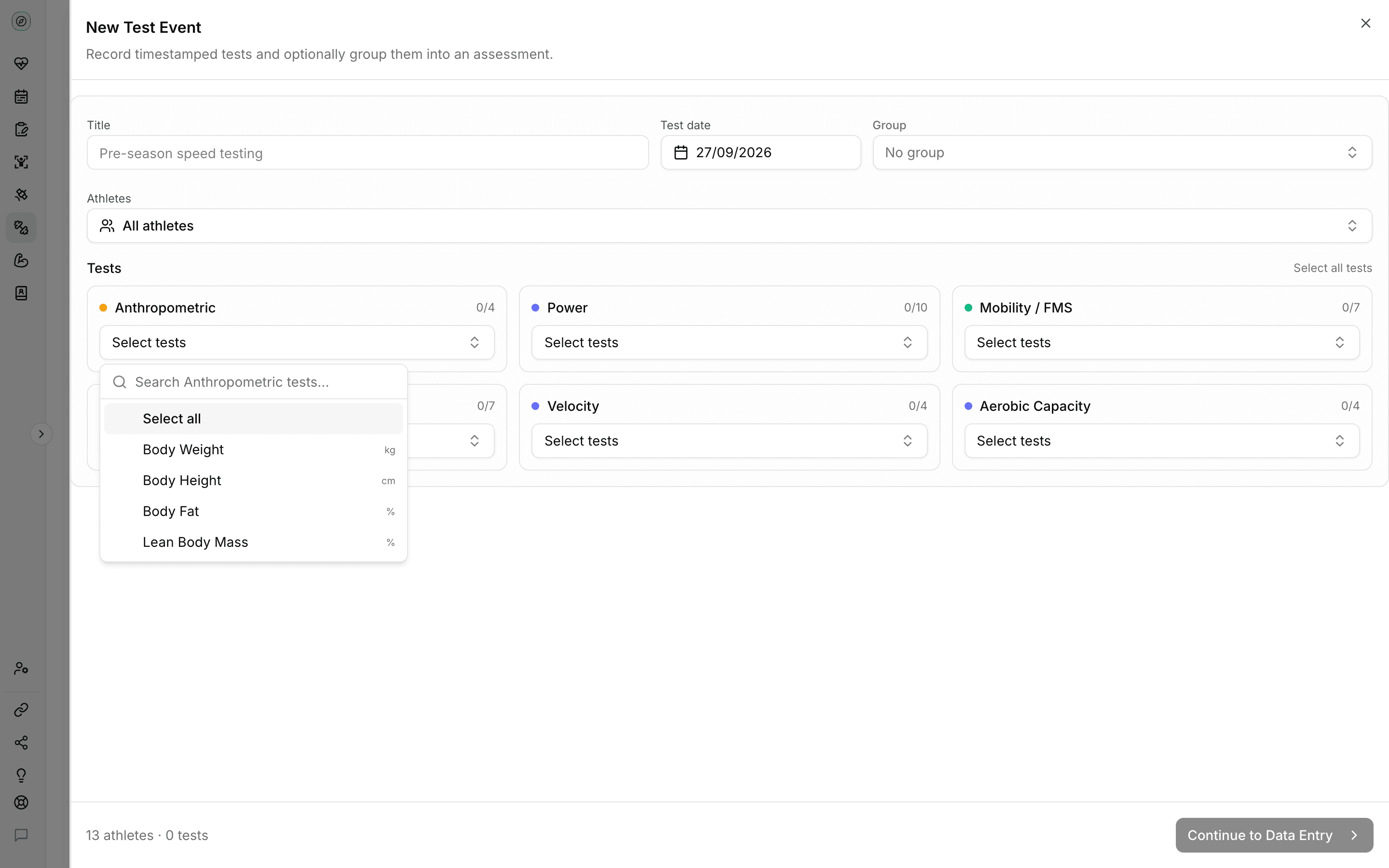Choose Select all in Anthropometric list
The image size is (1389, 868).
pos(253,419)
